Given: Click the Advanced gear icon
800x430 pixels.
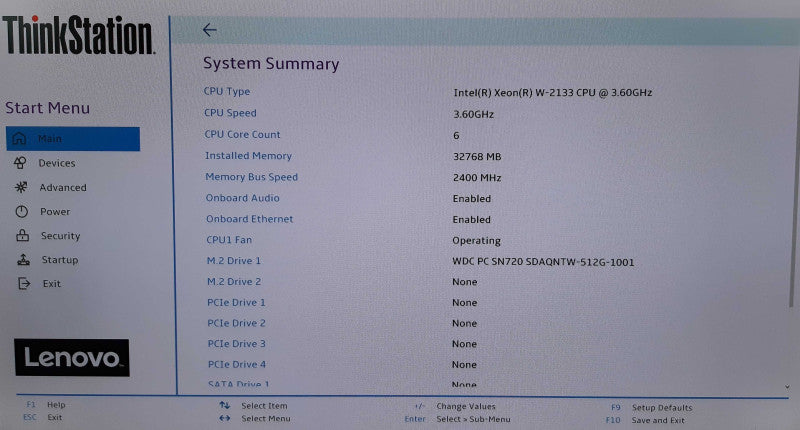Looking at the screenshot, I should [21, 187].
